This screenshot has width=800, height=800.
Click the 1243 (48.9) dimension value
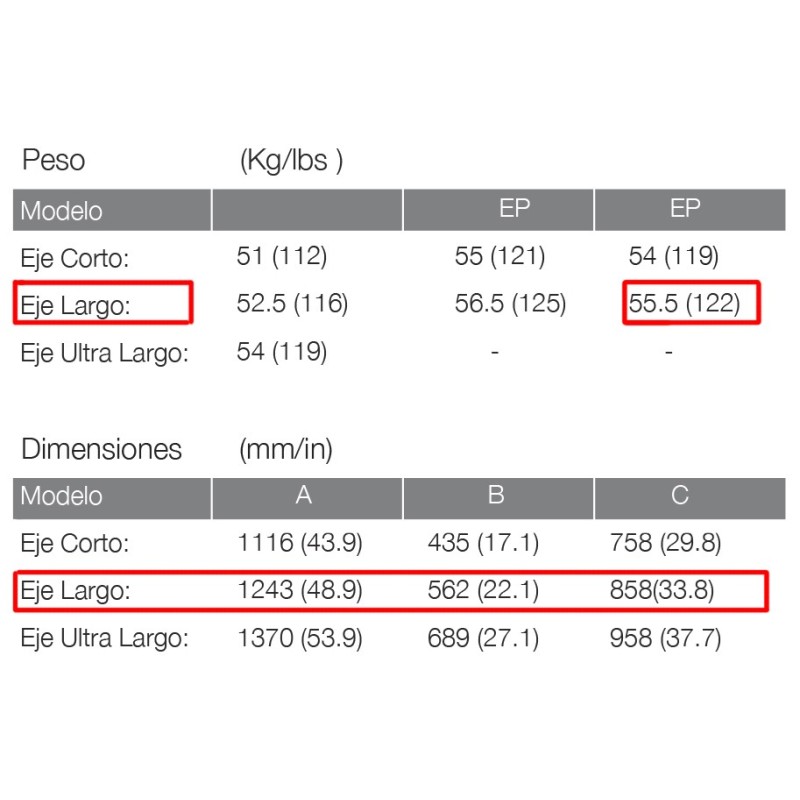point(299,591)
